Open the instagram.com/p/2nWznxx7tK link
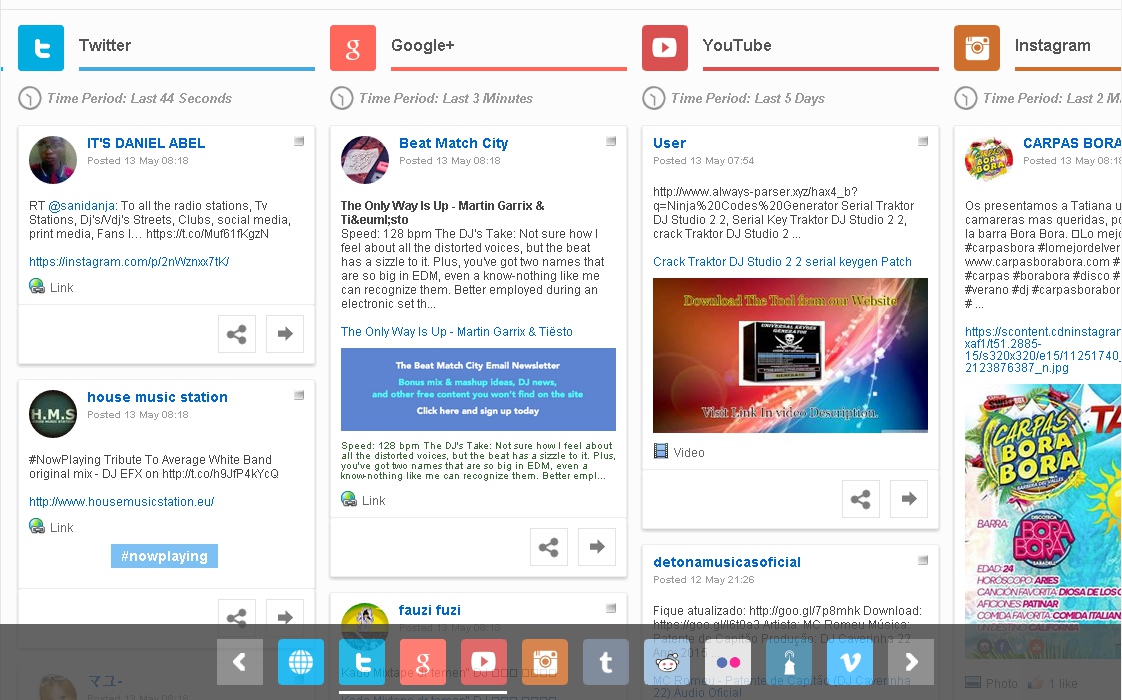Screen dimensions: 1122x700 130,262
